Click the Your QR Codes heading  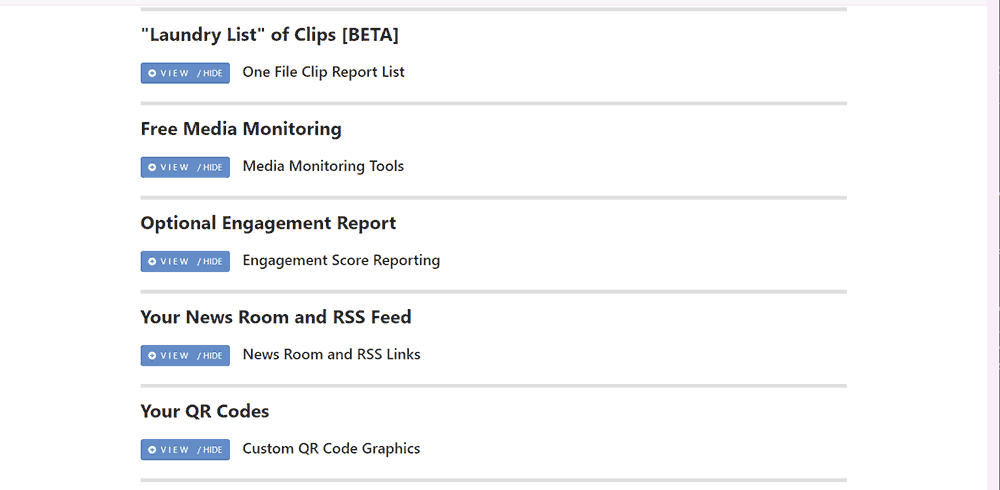(204, 411)
